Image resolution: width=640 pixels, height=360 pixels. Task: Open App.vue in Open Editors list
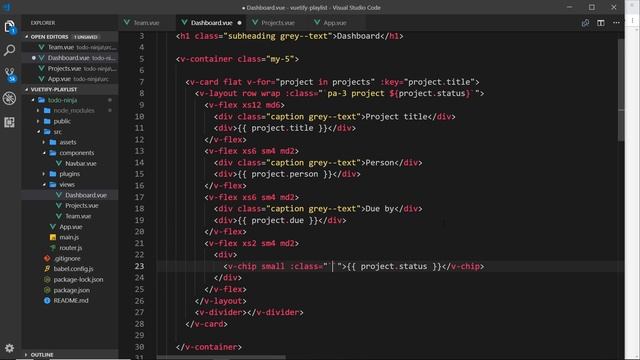70,79
